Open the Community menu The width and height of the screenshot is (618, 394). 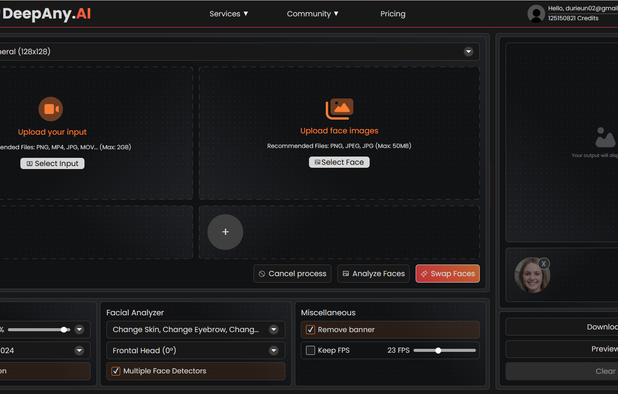coord(312,14)
